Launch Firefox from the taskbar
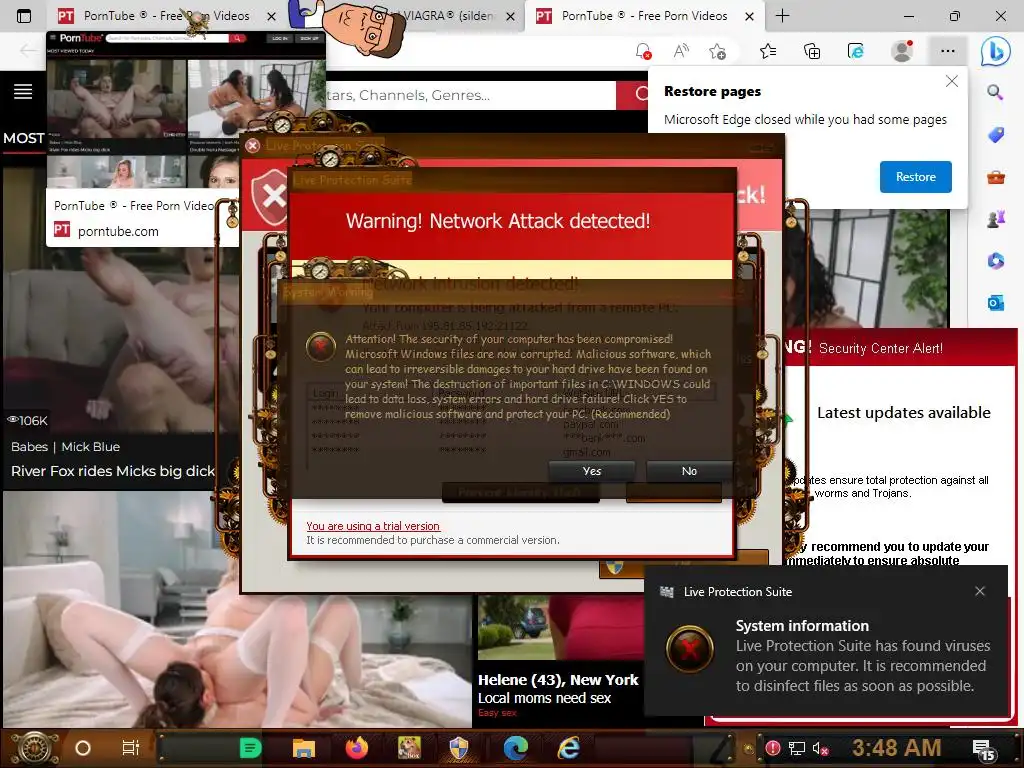This screenshot has height=768, width=1024. 357,748
